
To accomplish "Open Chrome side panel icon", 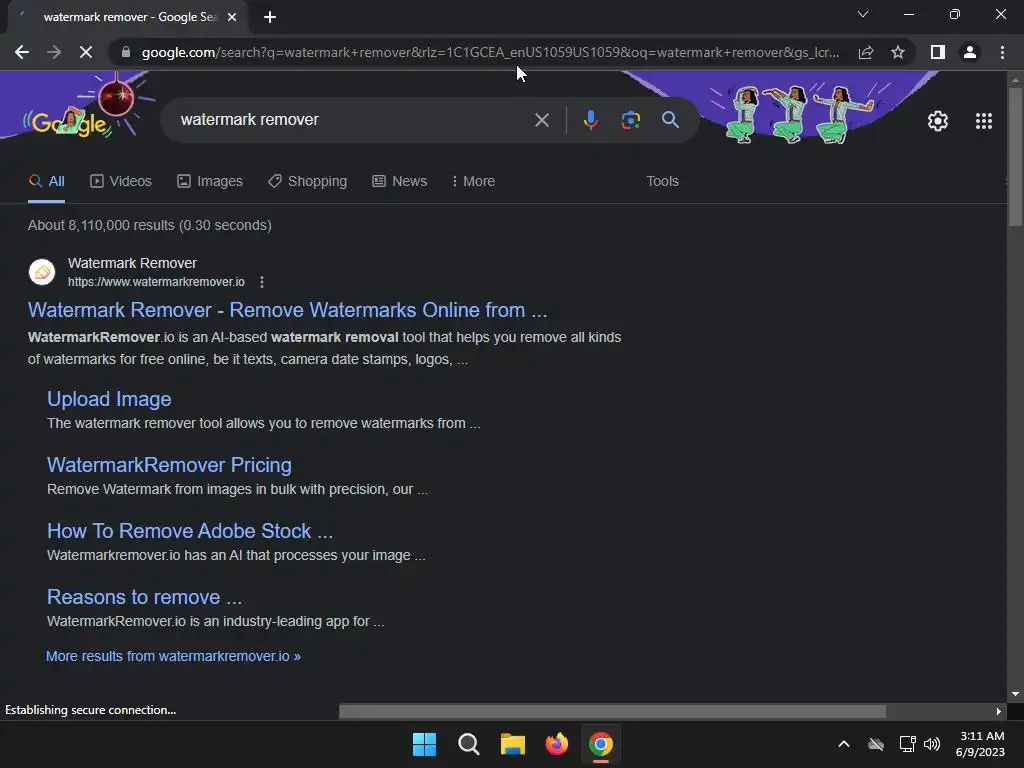I will tap(938, 52).
